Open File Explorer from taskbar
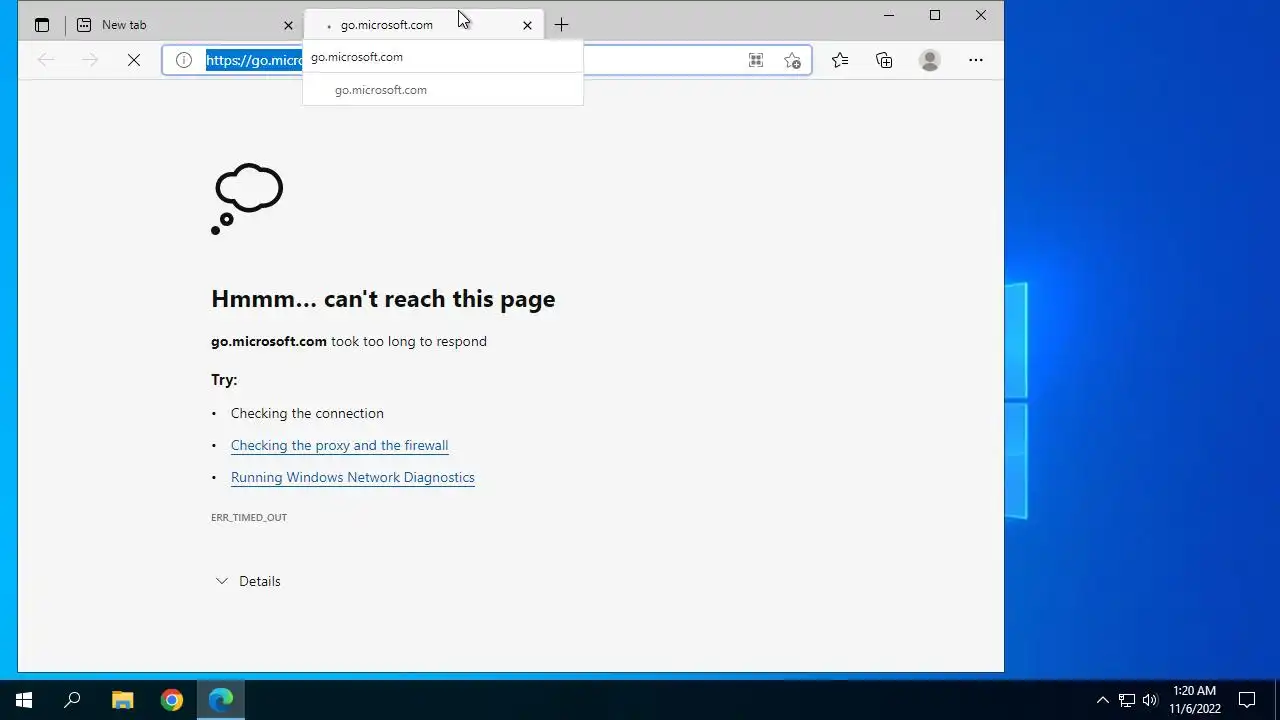 (122, 700)
